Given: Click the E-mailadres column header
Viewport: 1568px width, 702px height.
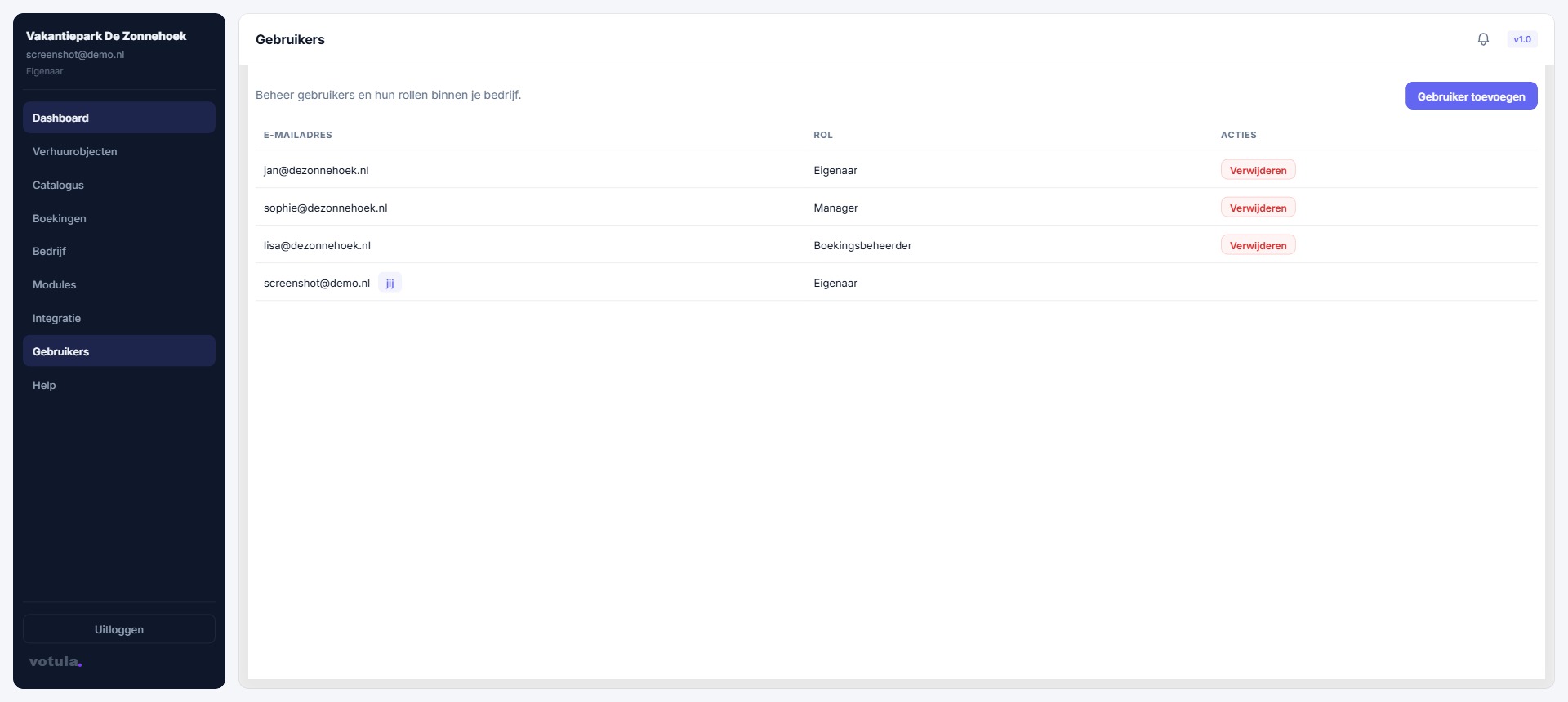Looking at the screenshot, I should (x=297, y=135).
